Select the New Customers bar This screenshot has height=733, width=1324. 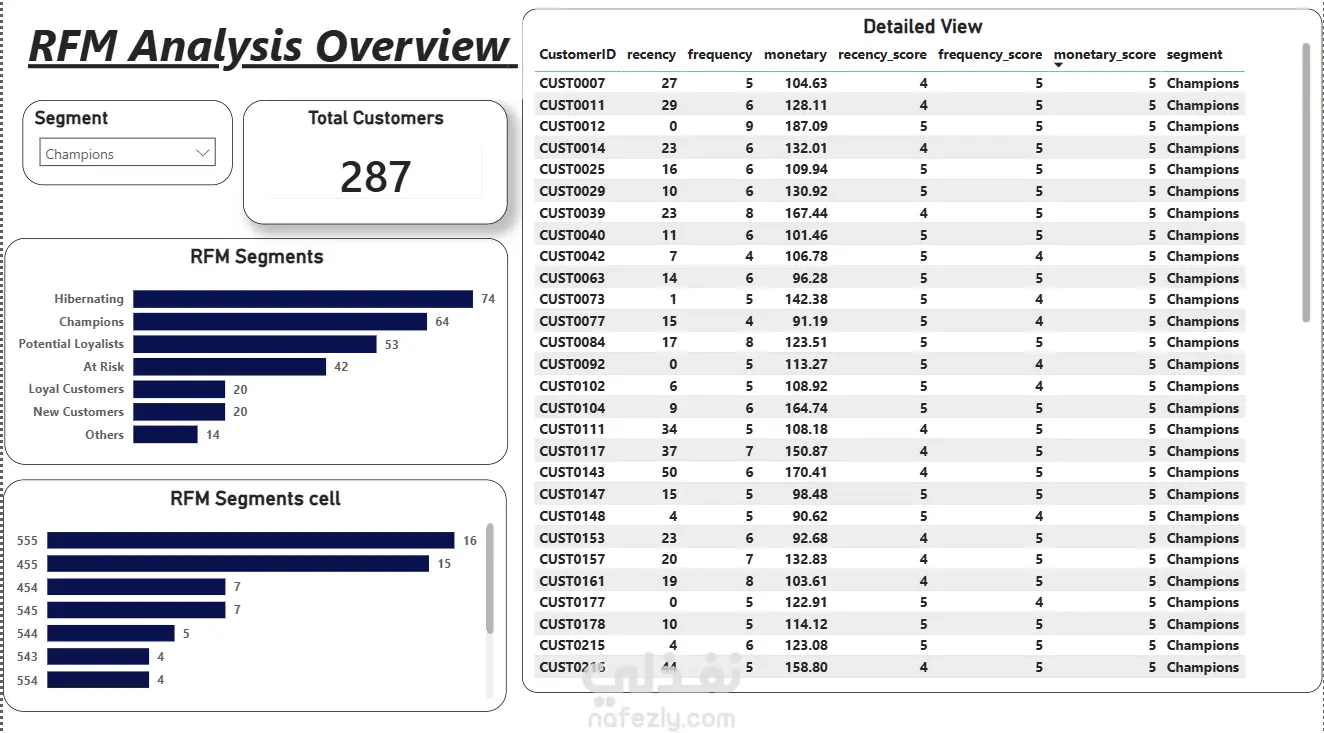point(179,412)
